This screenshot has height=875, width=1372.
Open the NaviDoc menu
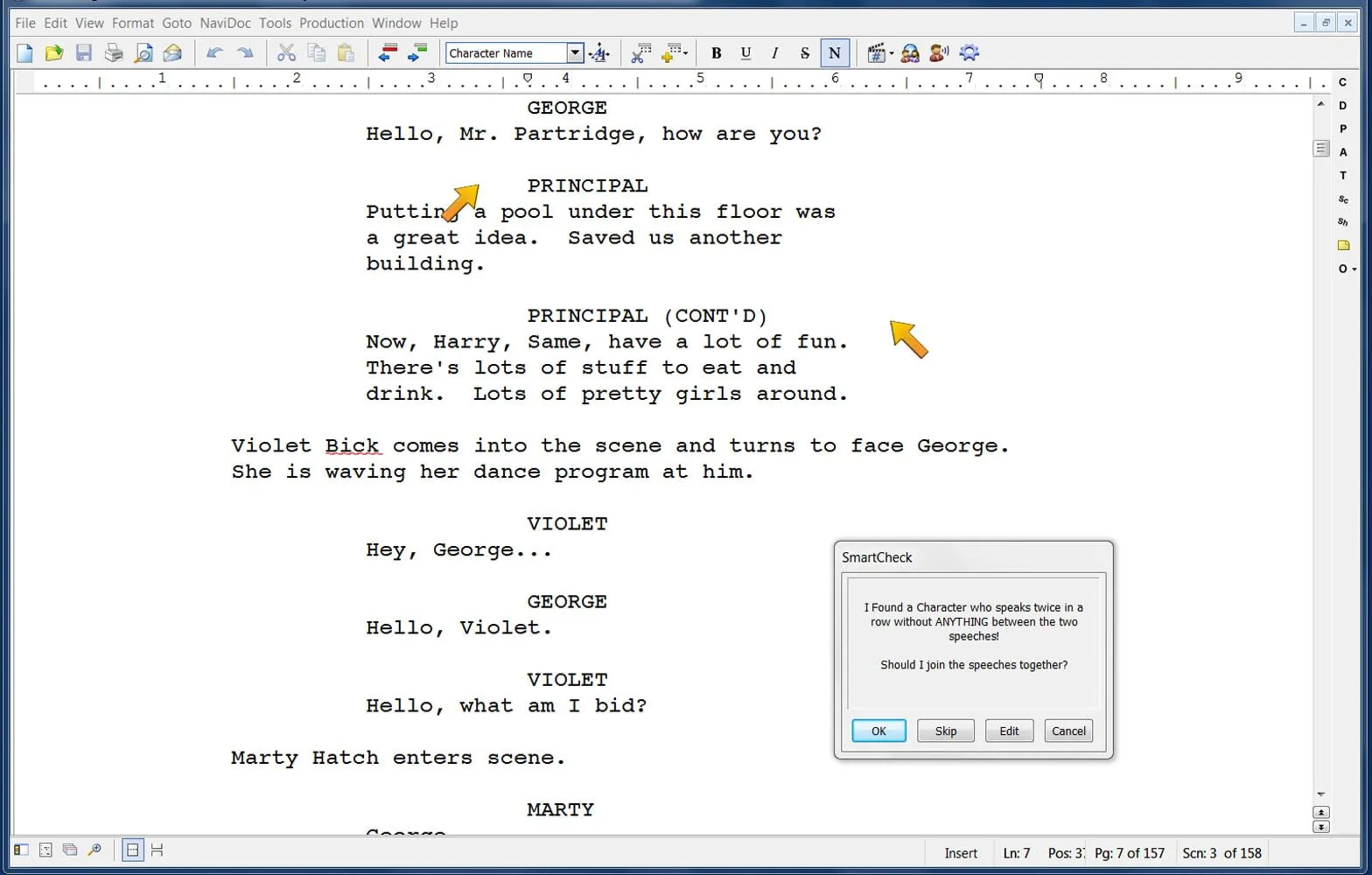tap(225, 23)
